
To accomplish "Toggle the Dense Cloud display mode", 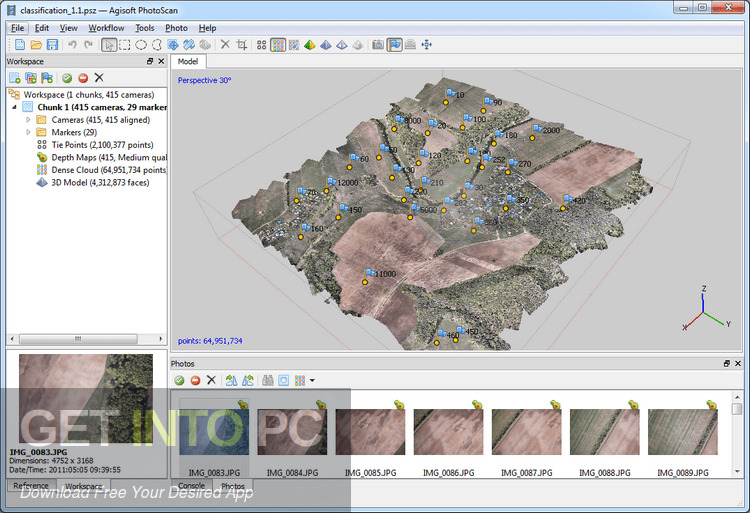I will (x=278, y=45).
